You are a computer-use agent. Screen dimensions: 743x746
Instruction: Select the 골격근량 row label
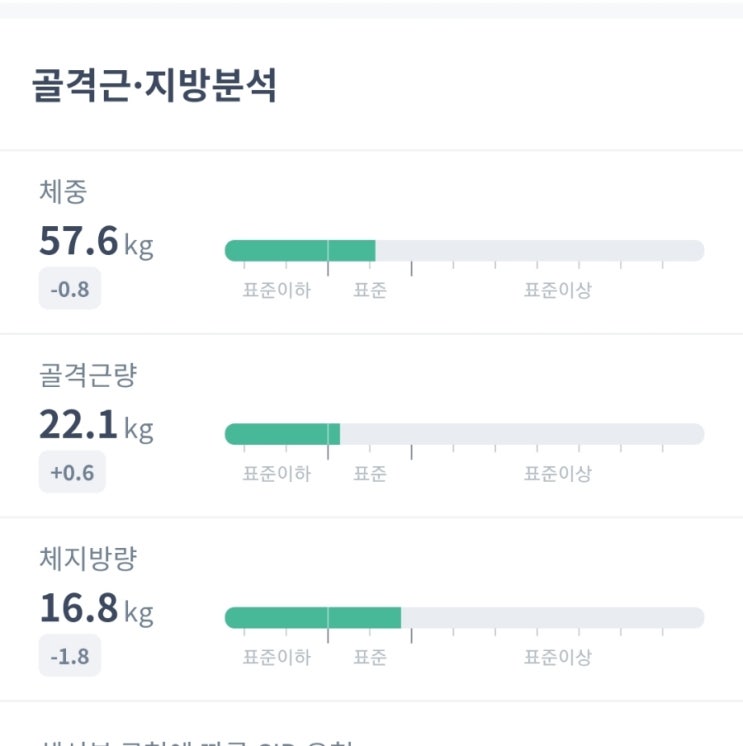(x=87, y=375)
